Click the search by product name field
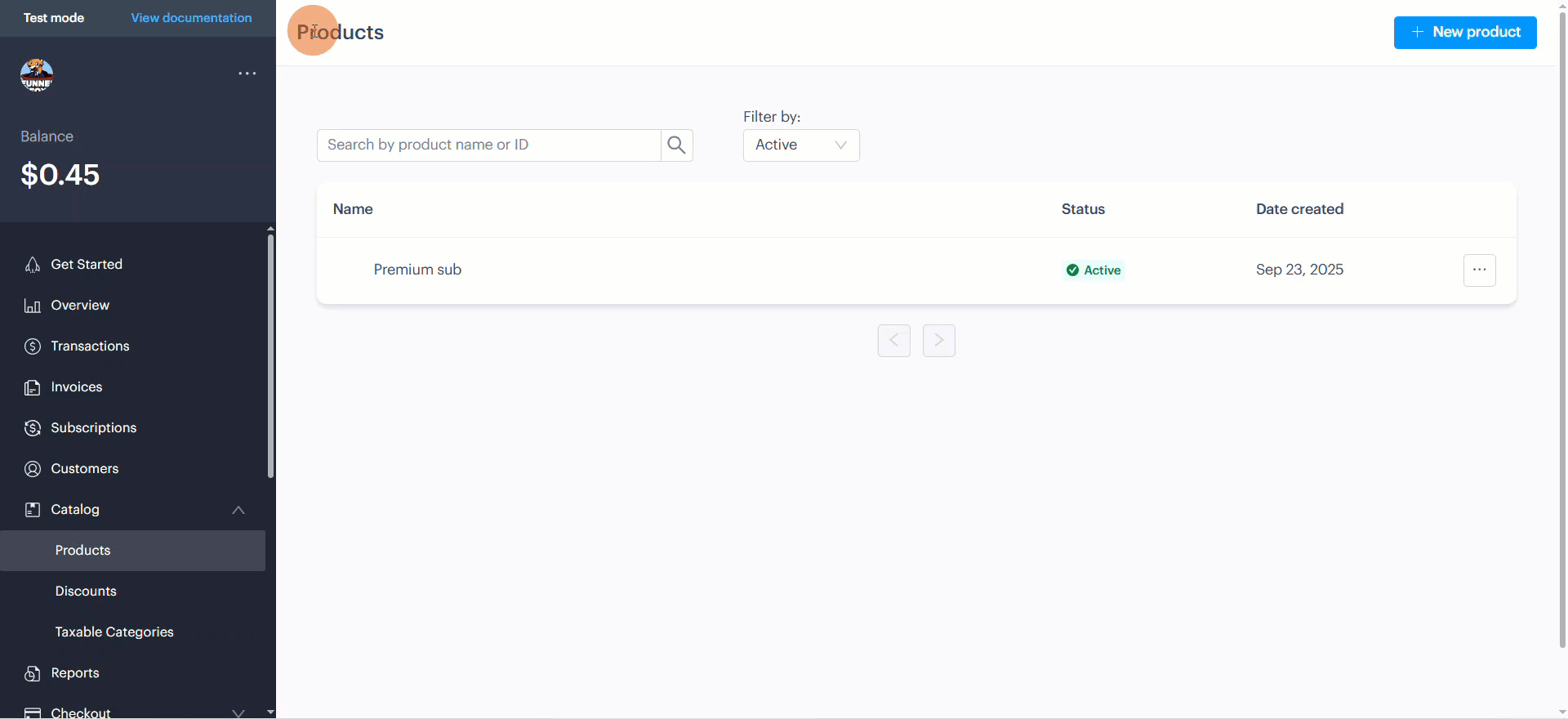 [488, 145]
